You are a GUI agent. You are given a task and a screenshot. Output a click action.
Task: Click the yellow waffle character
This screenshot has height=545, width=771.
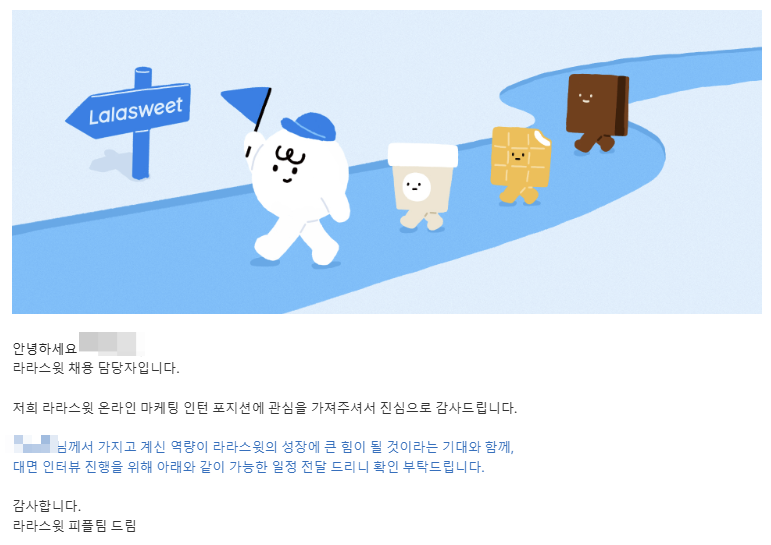click(520, 165)
